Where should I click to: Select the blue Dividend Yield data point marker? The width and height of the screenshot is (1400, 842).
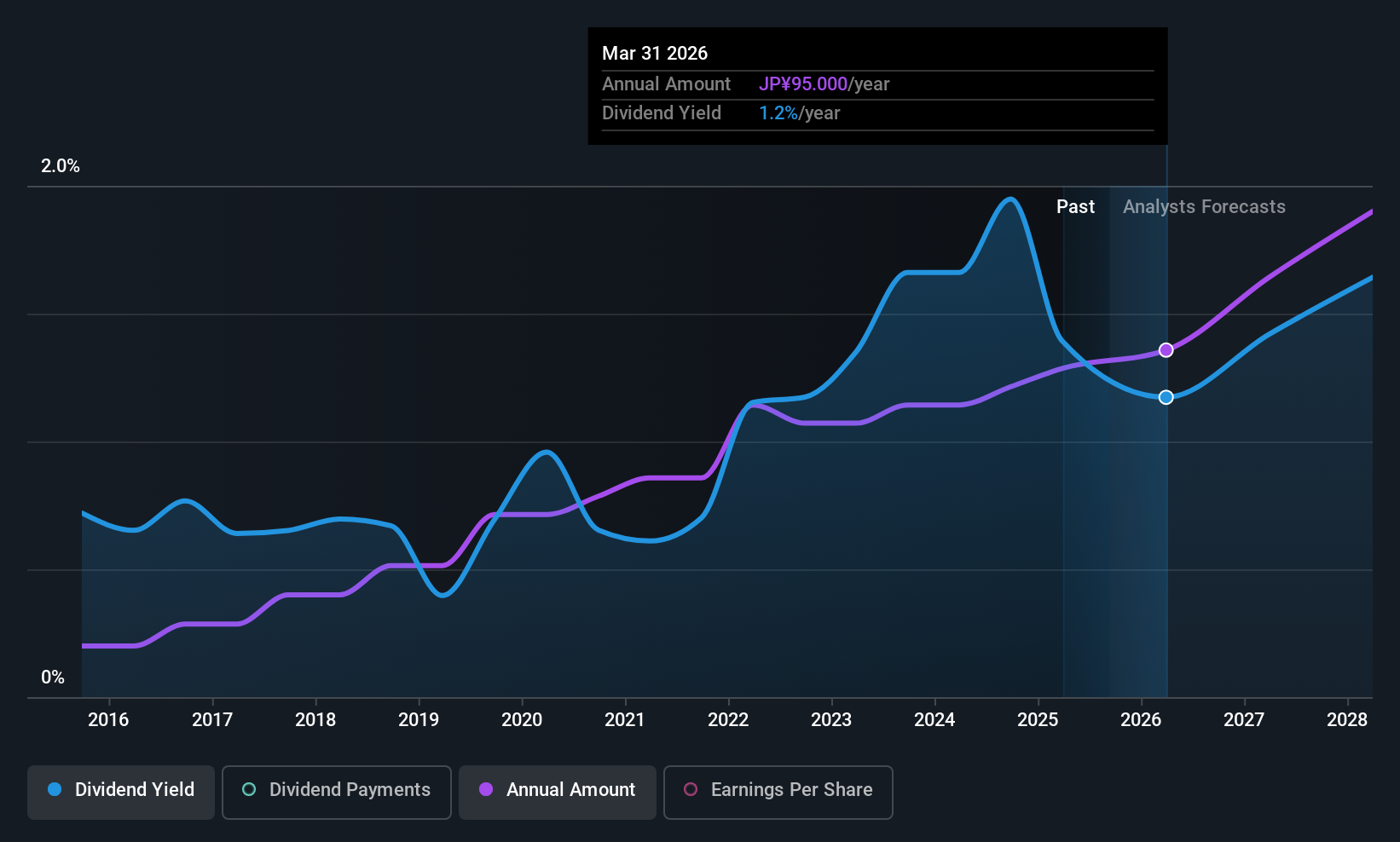click(1166, 397)
